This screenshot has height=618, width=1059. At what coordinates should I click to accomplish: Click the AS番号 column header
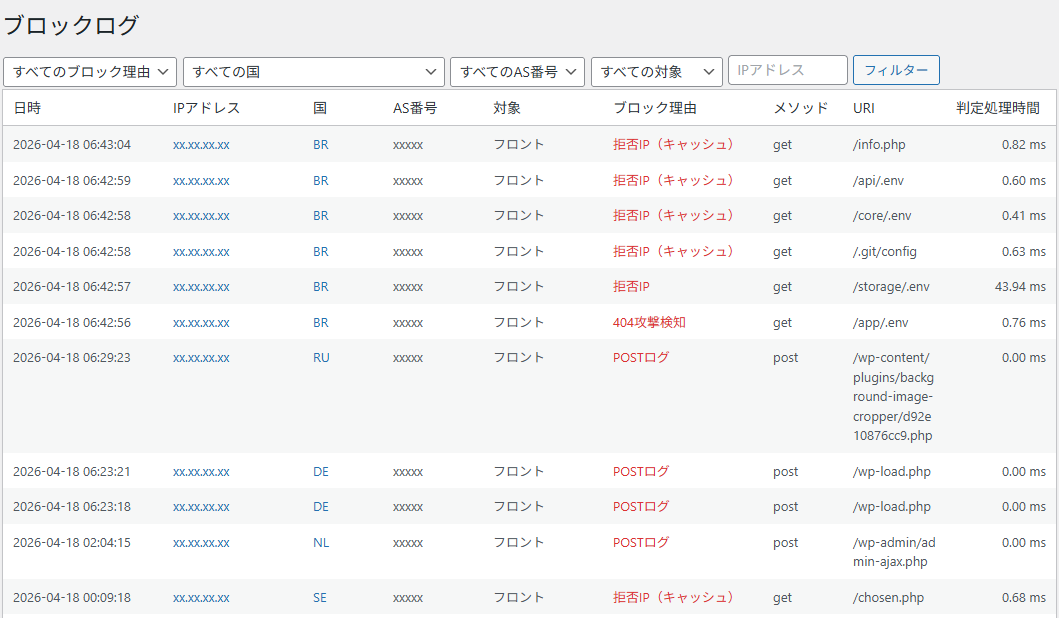(415, 108)
